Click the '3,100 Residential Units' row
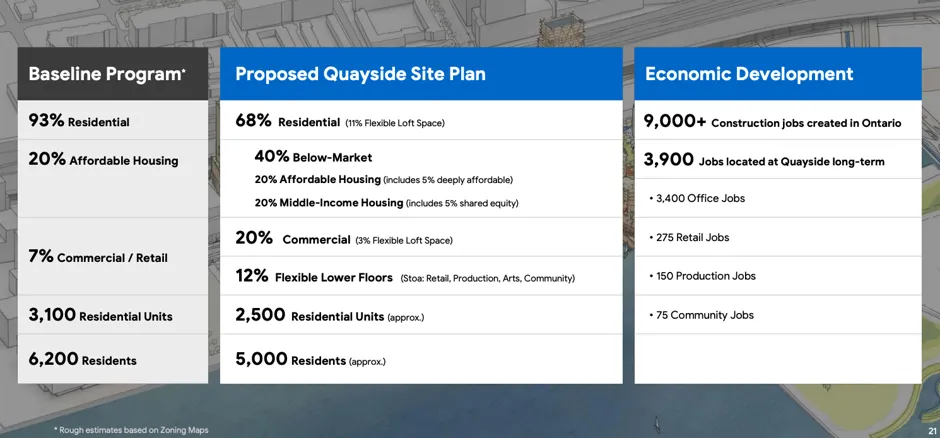This screenshot has height=438, width=940. [x=113, y=315]
